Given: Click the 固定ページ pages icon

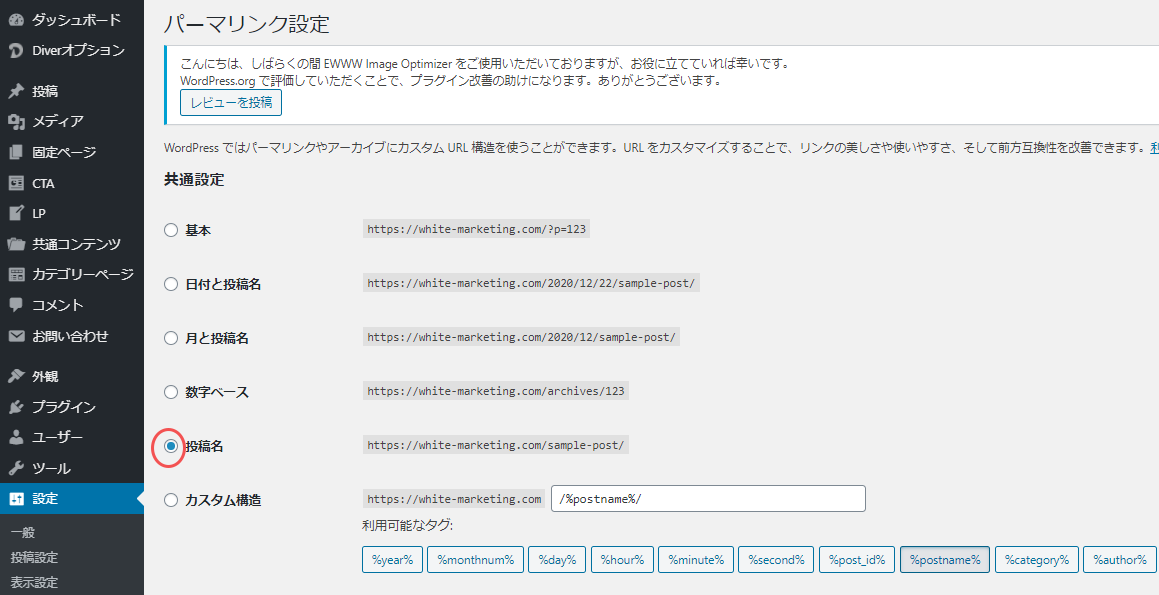Looking at the screenshot, I should coord(16,152).
